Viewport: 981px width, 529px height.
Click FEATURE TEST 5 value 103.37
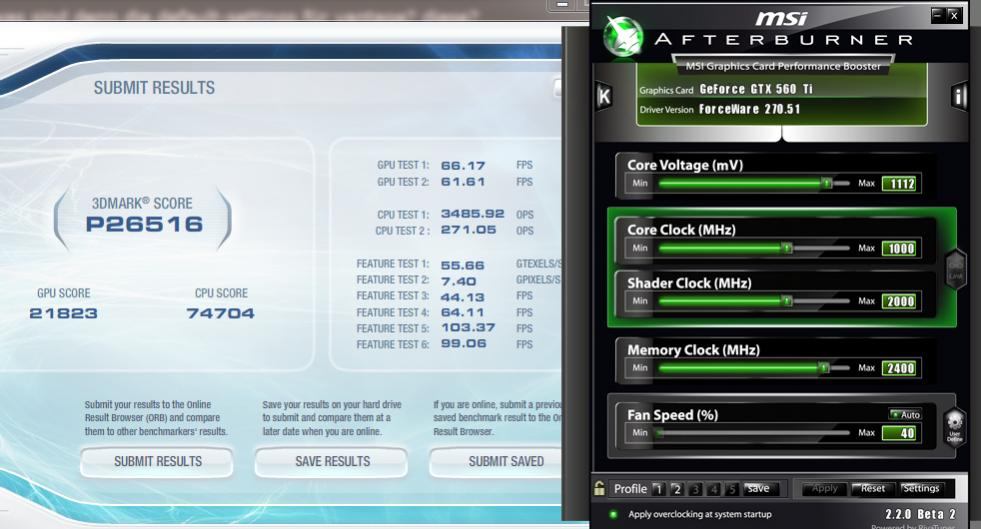[x=467, y=328]
